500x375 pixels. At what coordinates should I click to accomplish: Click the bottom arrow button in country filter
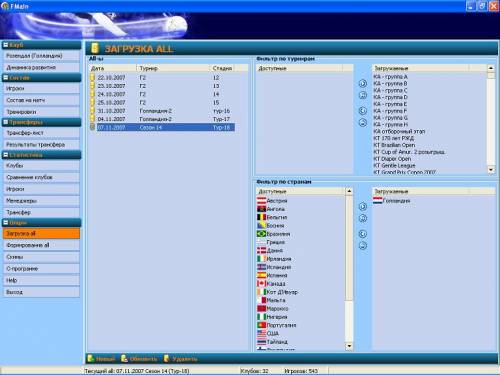tap(363, 246)
